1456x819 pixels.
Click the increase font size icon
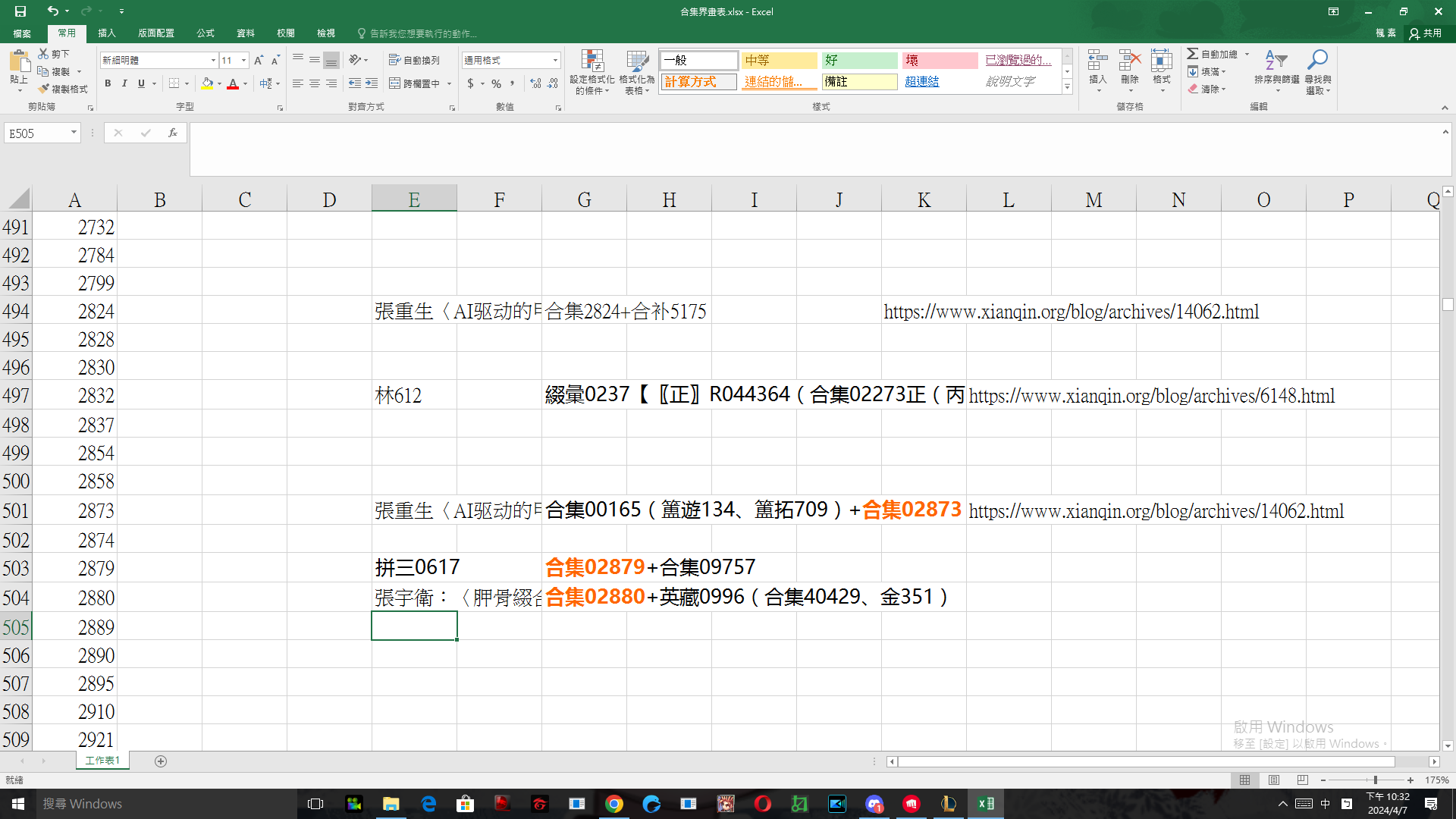259,60
